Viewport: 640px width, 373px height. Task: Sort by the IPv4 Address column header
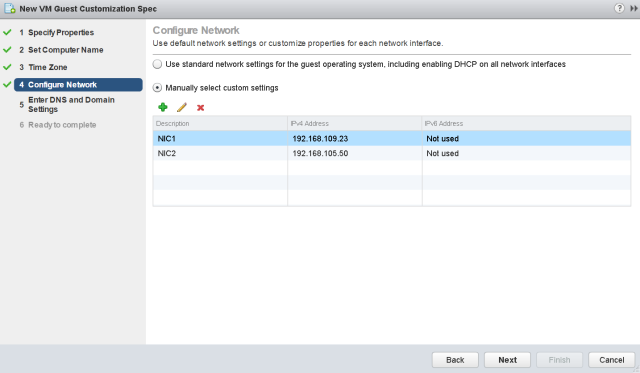[x=355, y=123]
